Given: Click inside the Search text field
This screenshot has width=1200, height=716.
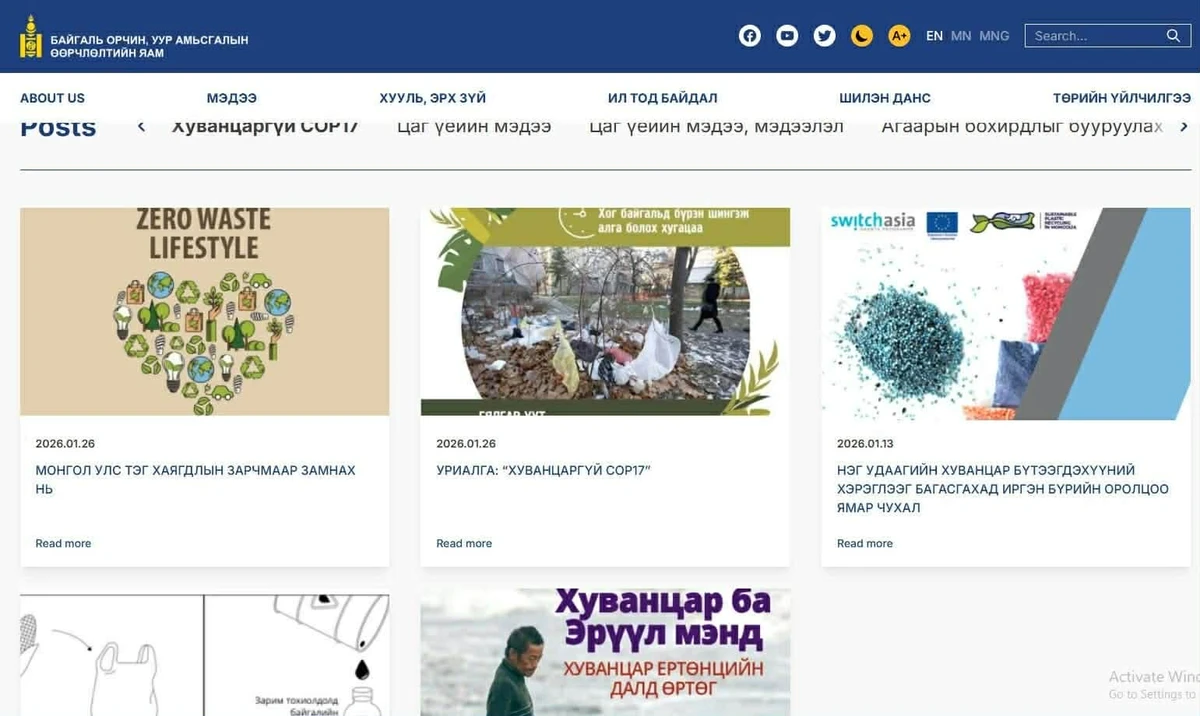Looking at the screenshot, I should [x=1095, y=36].
